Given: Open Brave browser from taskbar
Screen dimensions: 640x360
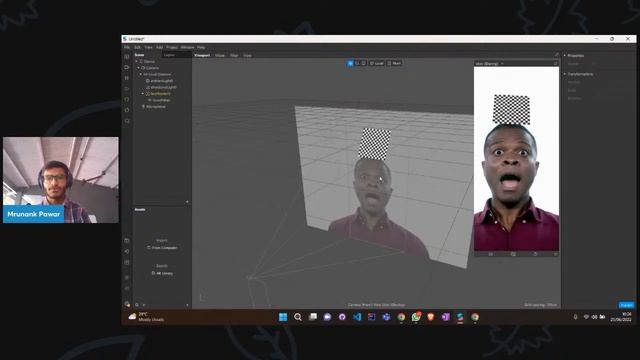Looking at the screenshot, I should [x=431, y=317].
